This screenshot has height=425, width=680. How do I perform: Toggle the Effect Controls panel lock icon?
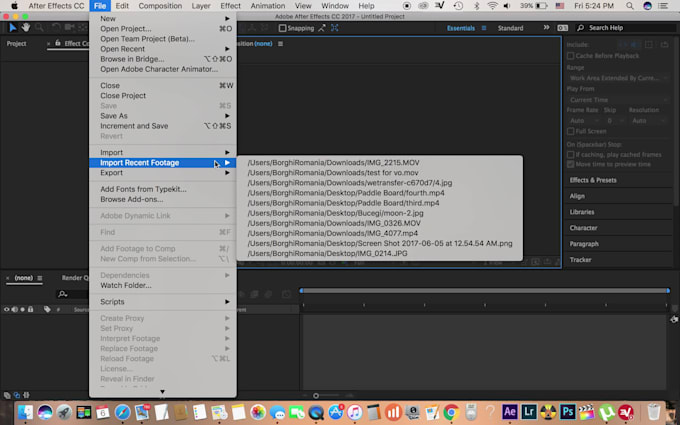[58, 43]
